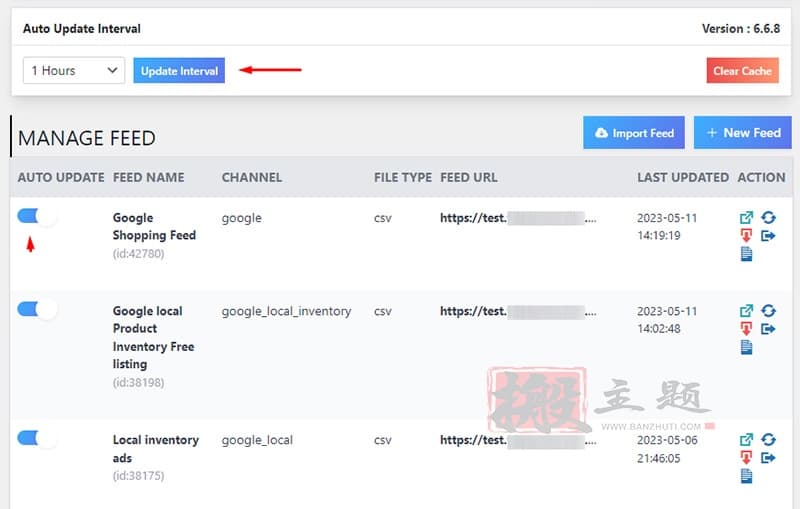The height and width of the screenshot is (509, 800).
Task: Click the Clear Cache button
Action: pos(742,70)
